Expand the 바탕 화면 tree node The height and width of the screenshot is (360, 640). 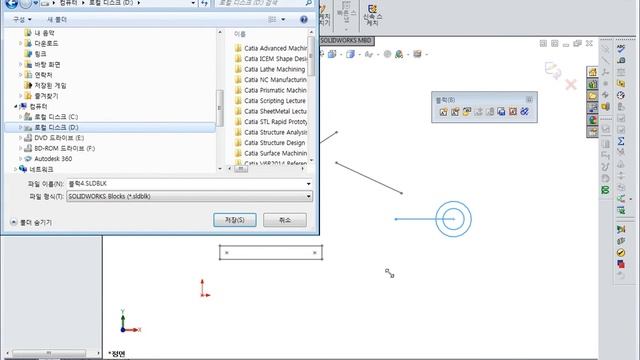[x=20, y=64]
